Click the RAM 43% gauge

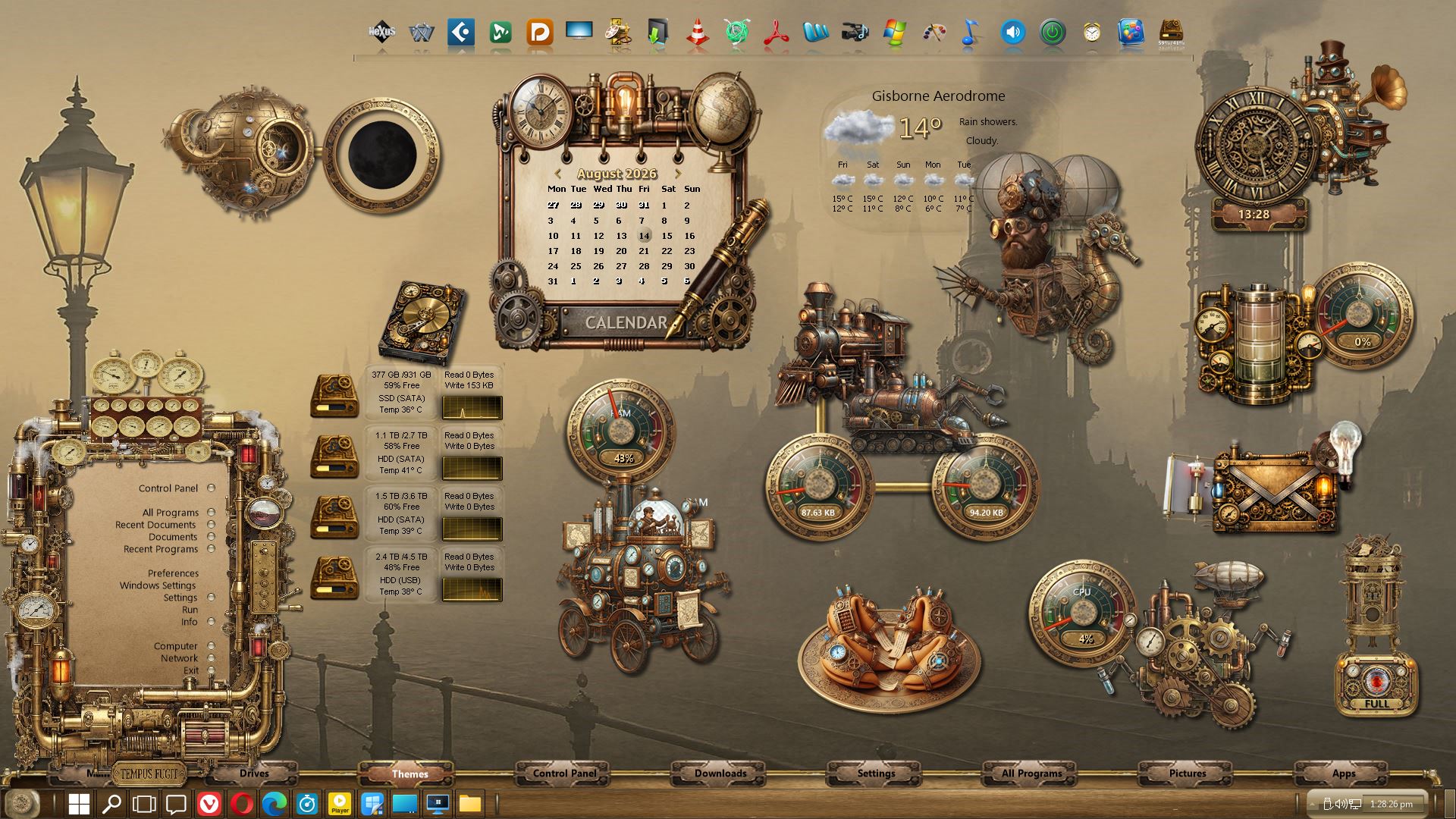coord(622,431)
